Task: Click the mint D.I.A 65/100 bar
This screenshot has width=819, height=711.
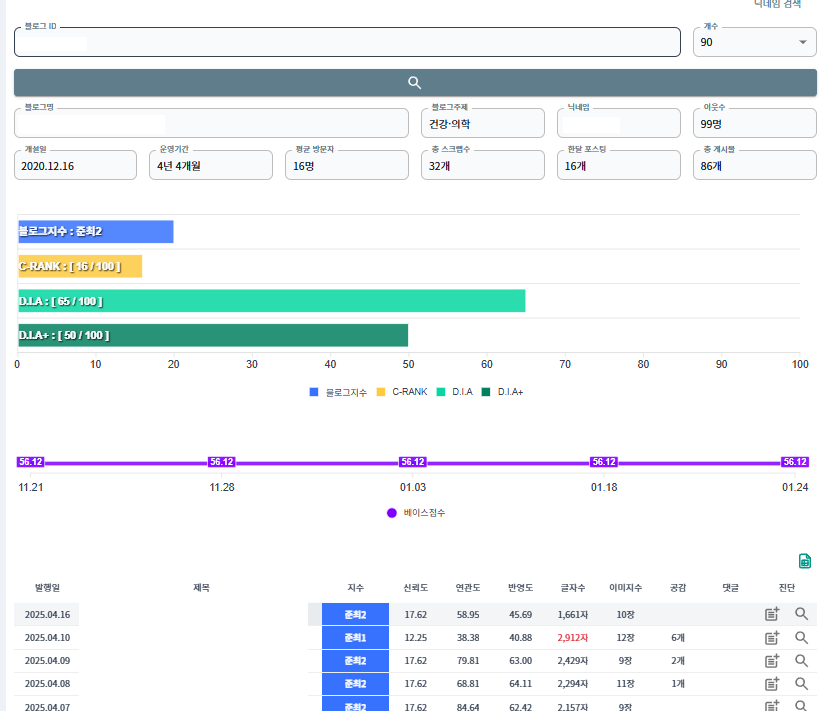Action: tap(272, 301)
